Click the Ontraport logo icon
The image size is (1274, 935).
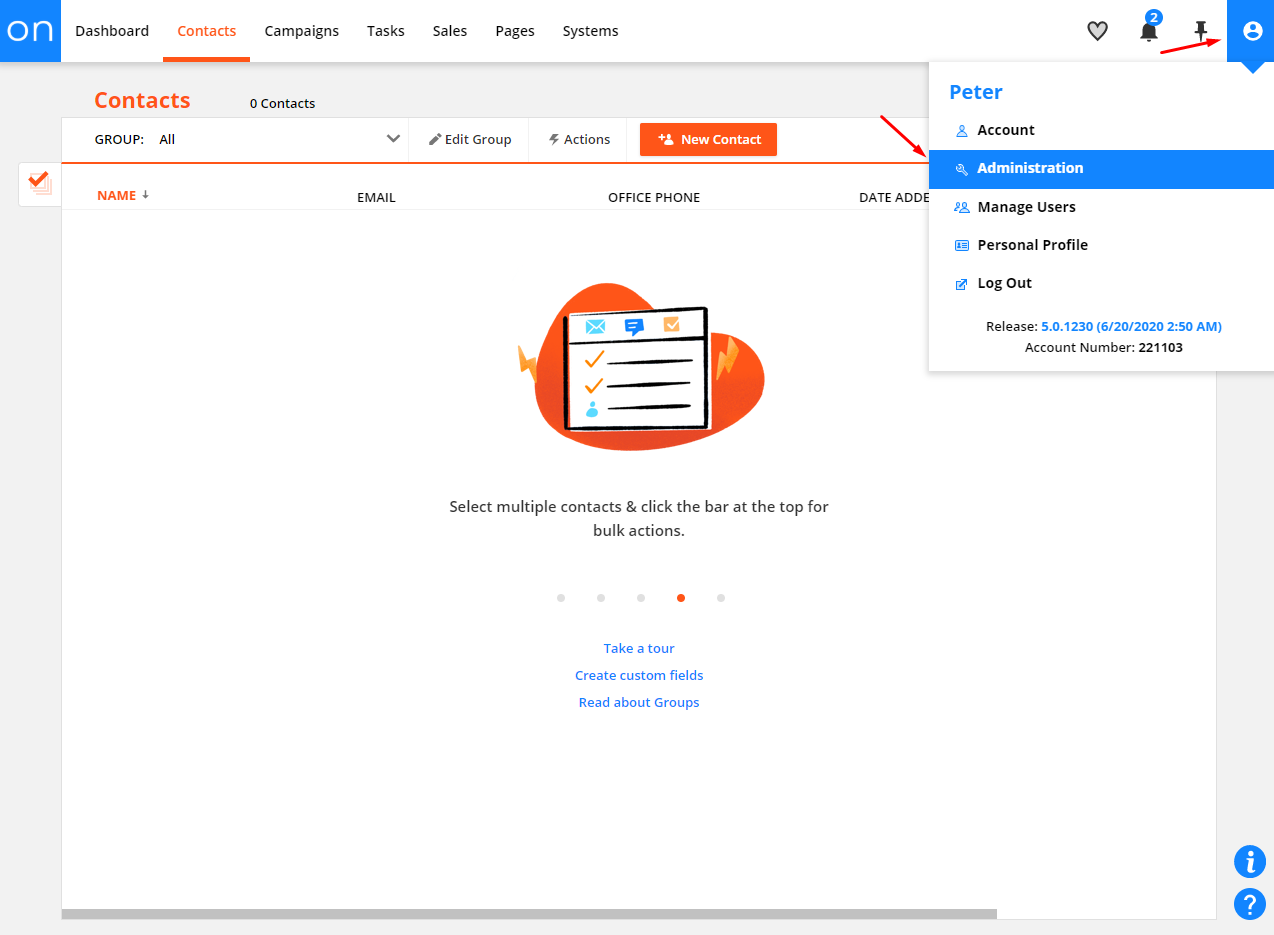tap(30, 31)
